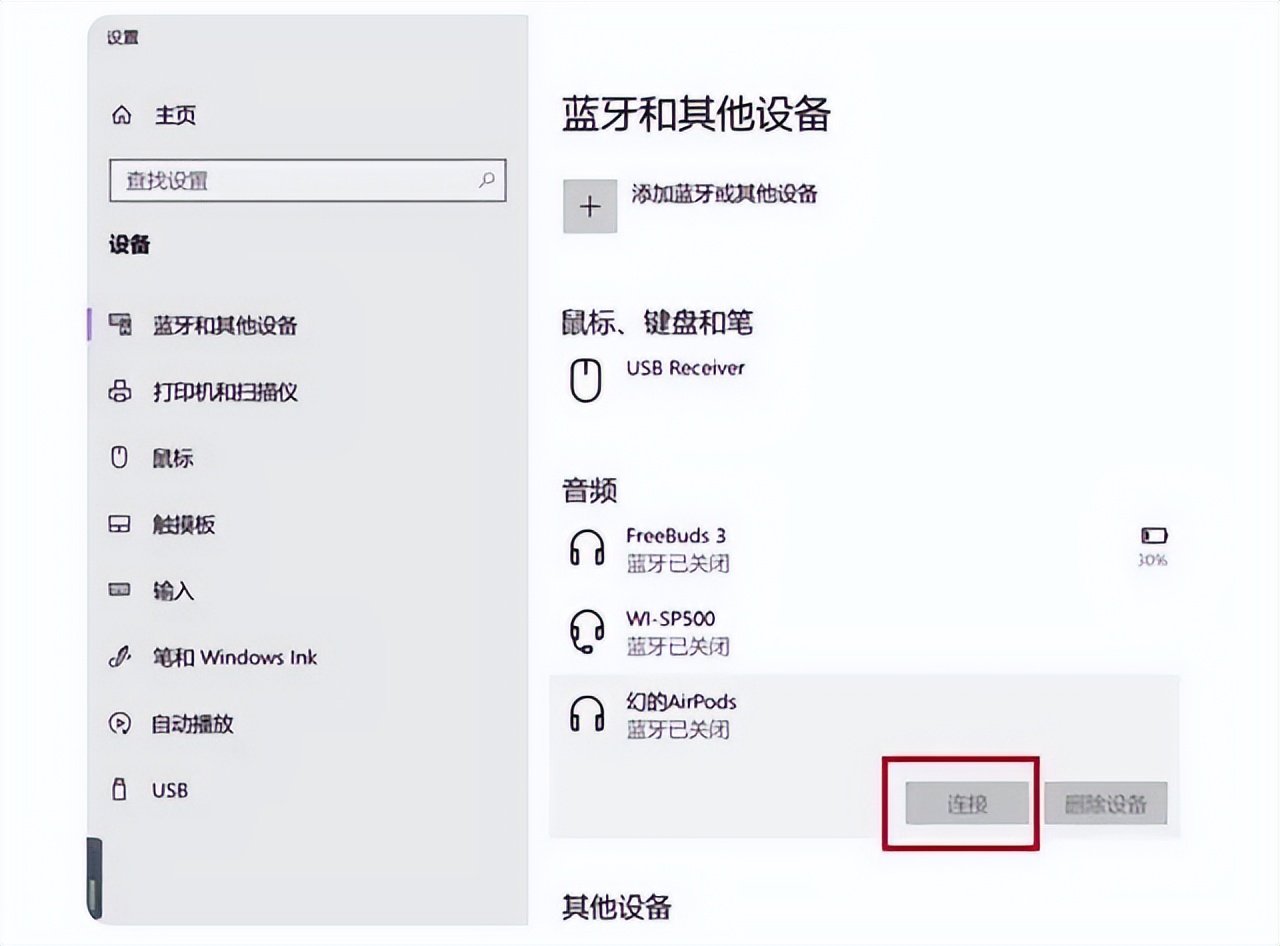This screenshot has width=1280, height=946.
Task: Select the WI-SP500 device entry
Action: [670, 632]
